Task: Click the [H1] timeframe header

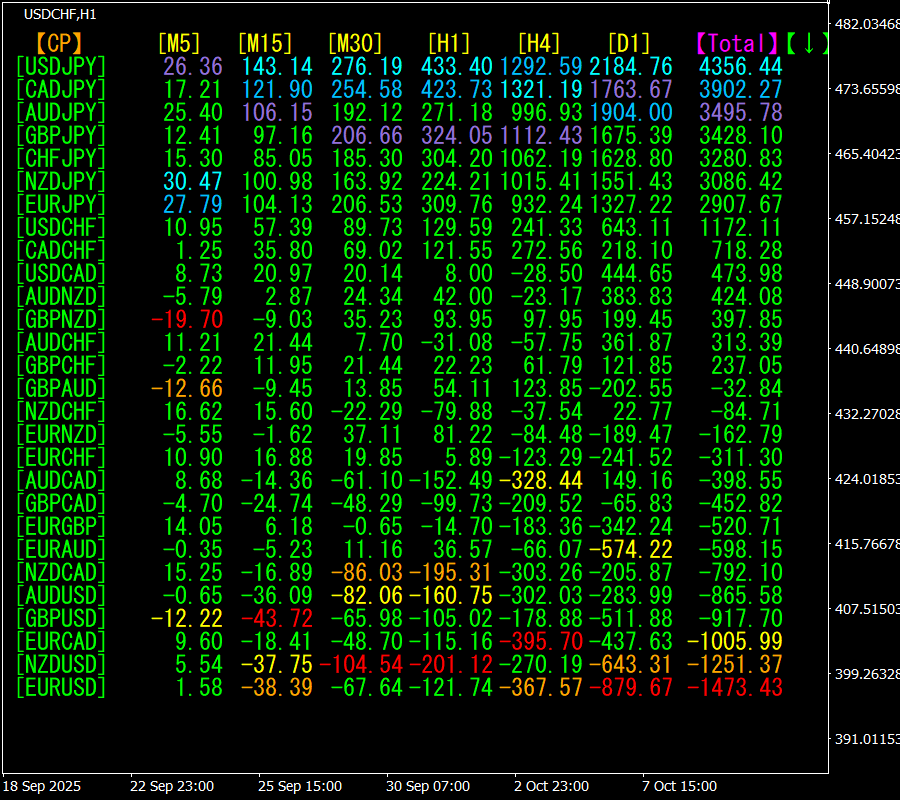Action: pyautogui.click(x=448, y=43)
